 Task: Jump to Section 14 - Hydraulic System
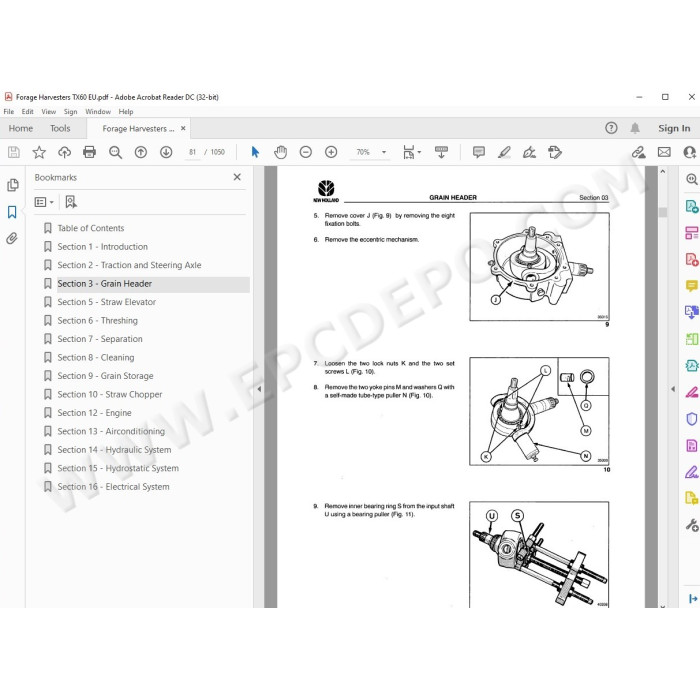(x=114, y=450)
